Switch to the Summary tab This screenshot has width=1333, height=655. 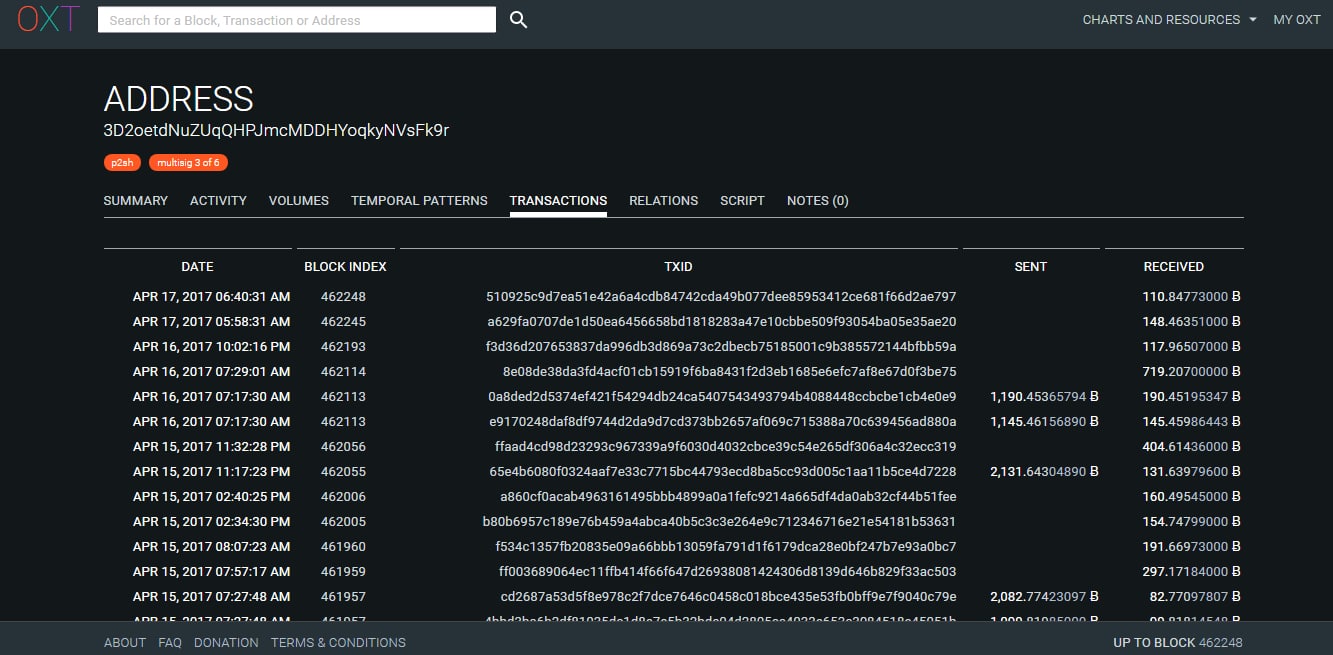click(136, 201)
